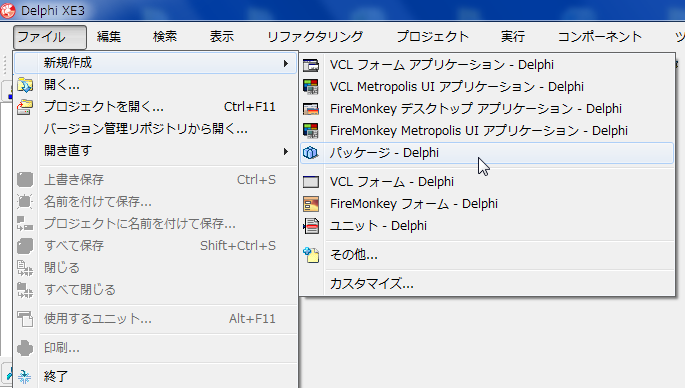This screenshot has height=388, width=685.
Task: Click the icon beside プロジェクトに名前を付けて保存...
Action: pyautogui.click(x=25, y=223)
